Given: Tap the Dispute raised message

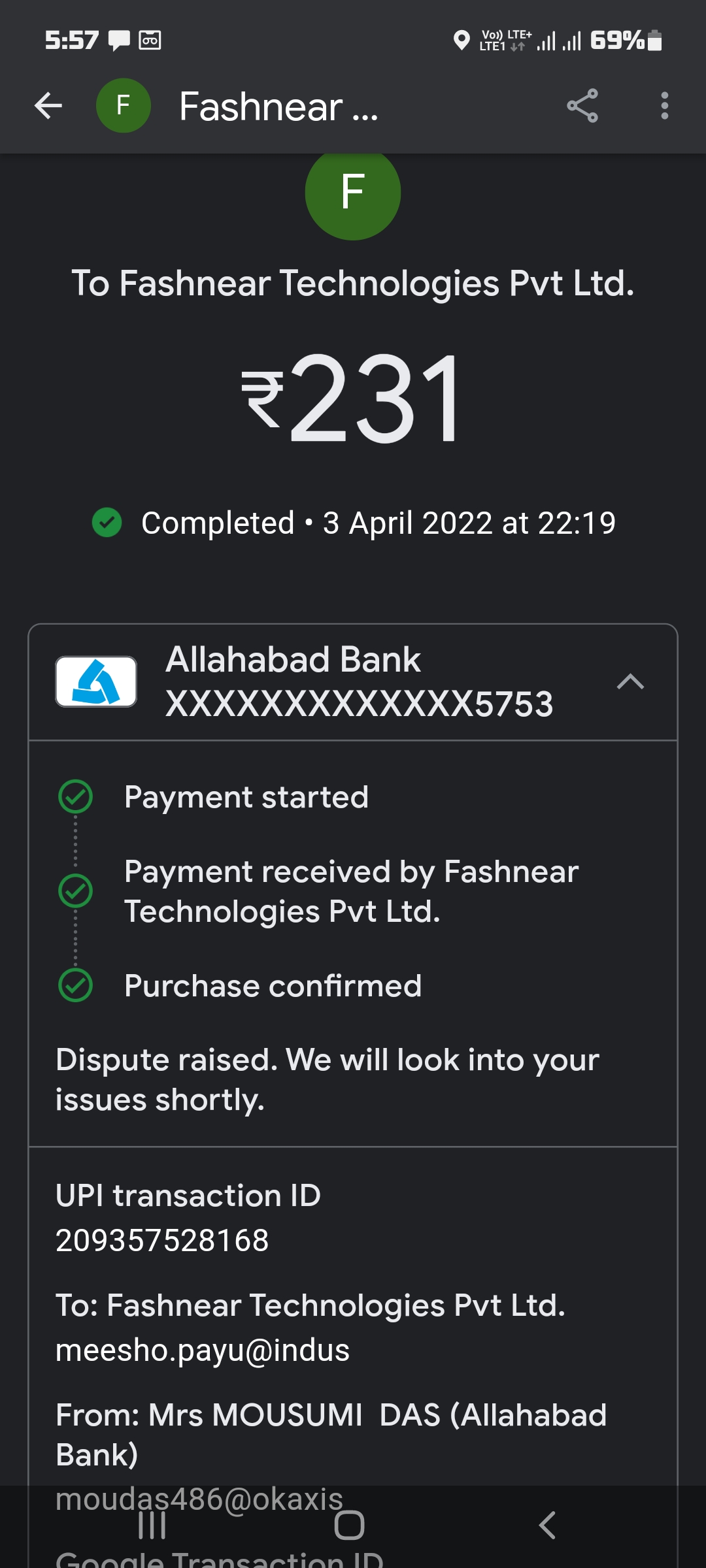Looking at the screenshot, I should 327,1079.
